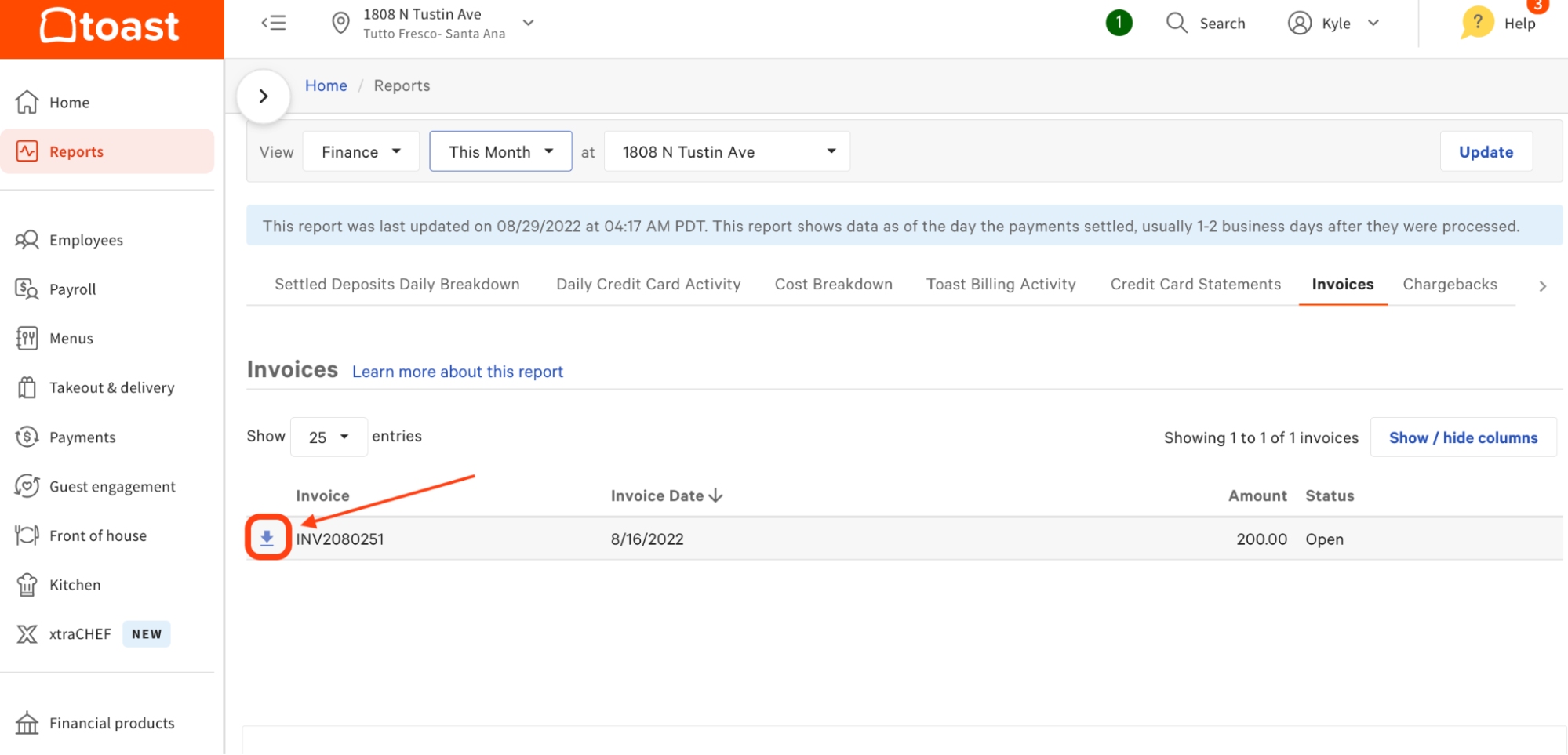Viewport: 1568px width, 755px height.
Task: Open the Home icon in sidebar
Action: (69, 102)
